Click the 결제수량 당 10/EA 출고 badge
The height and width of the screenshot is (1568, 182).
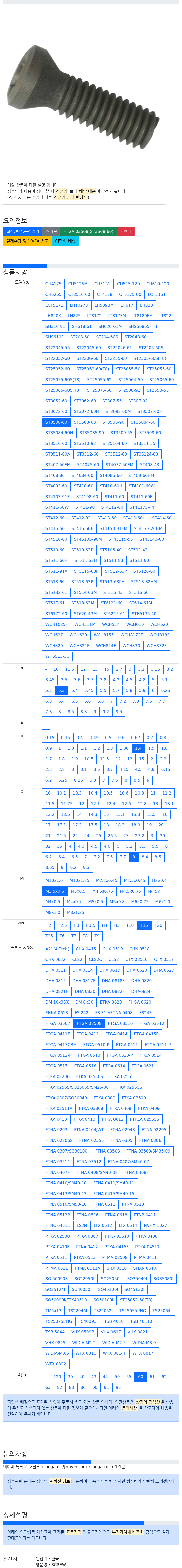click(x=27, y=241)
